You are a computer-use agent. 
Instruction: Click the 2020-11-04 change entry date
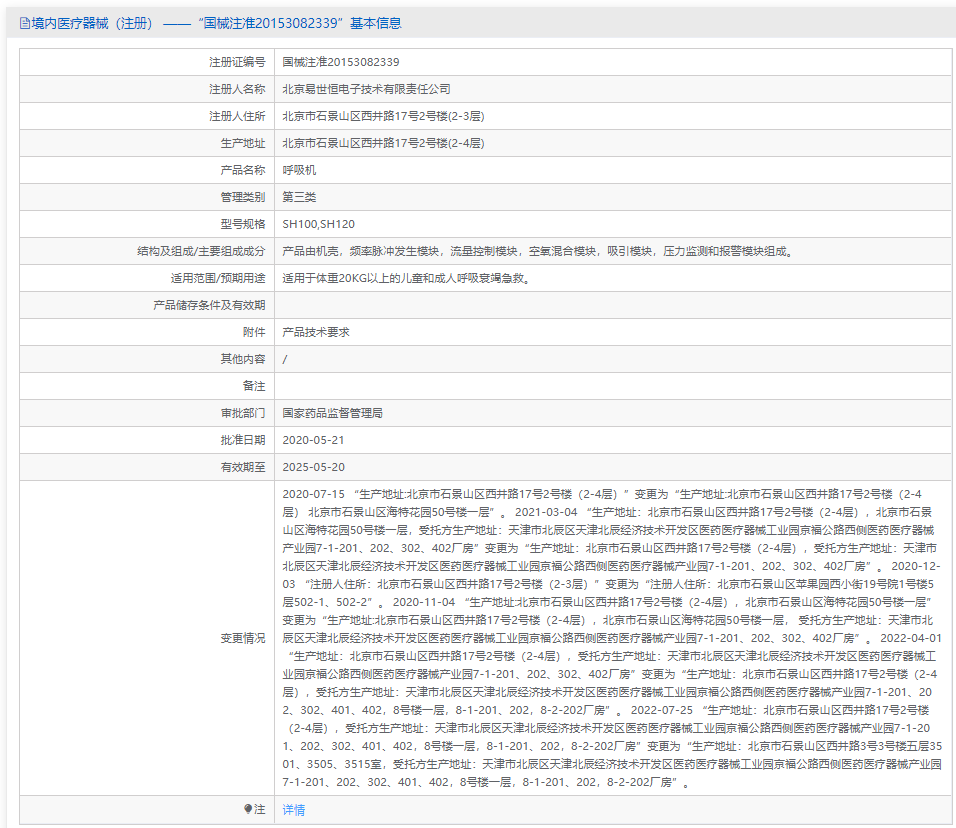424,602
